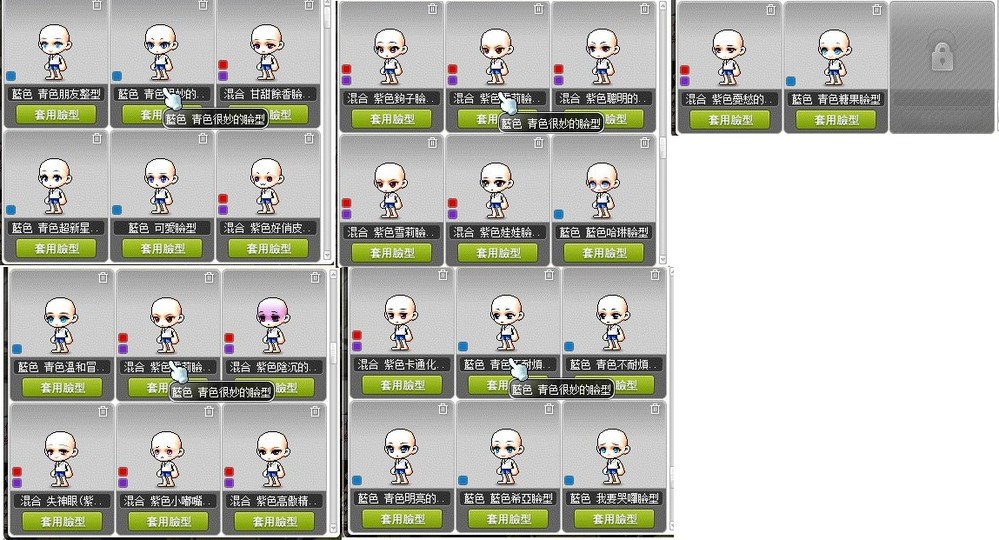Delete the 混合 紫色陰沉的 face slot
The height and width of the screenshot is (540, 999).
(315, 278)
